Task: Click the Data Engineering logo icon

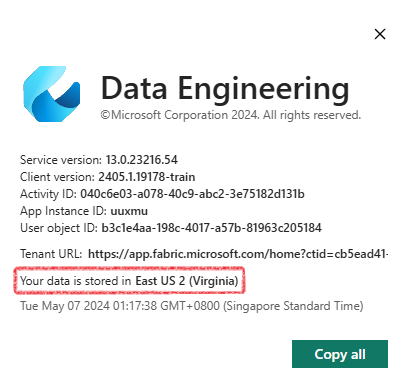Action: tap(52, 94)
